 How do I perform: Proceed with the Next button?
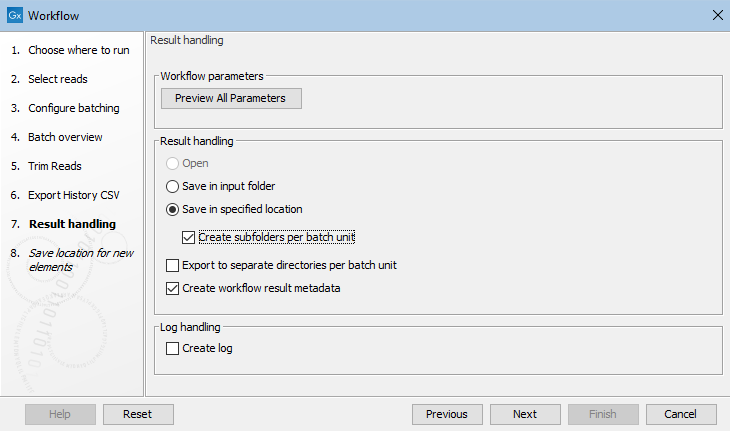coord(524,414)
